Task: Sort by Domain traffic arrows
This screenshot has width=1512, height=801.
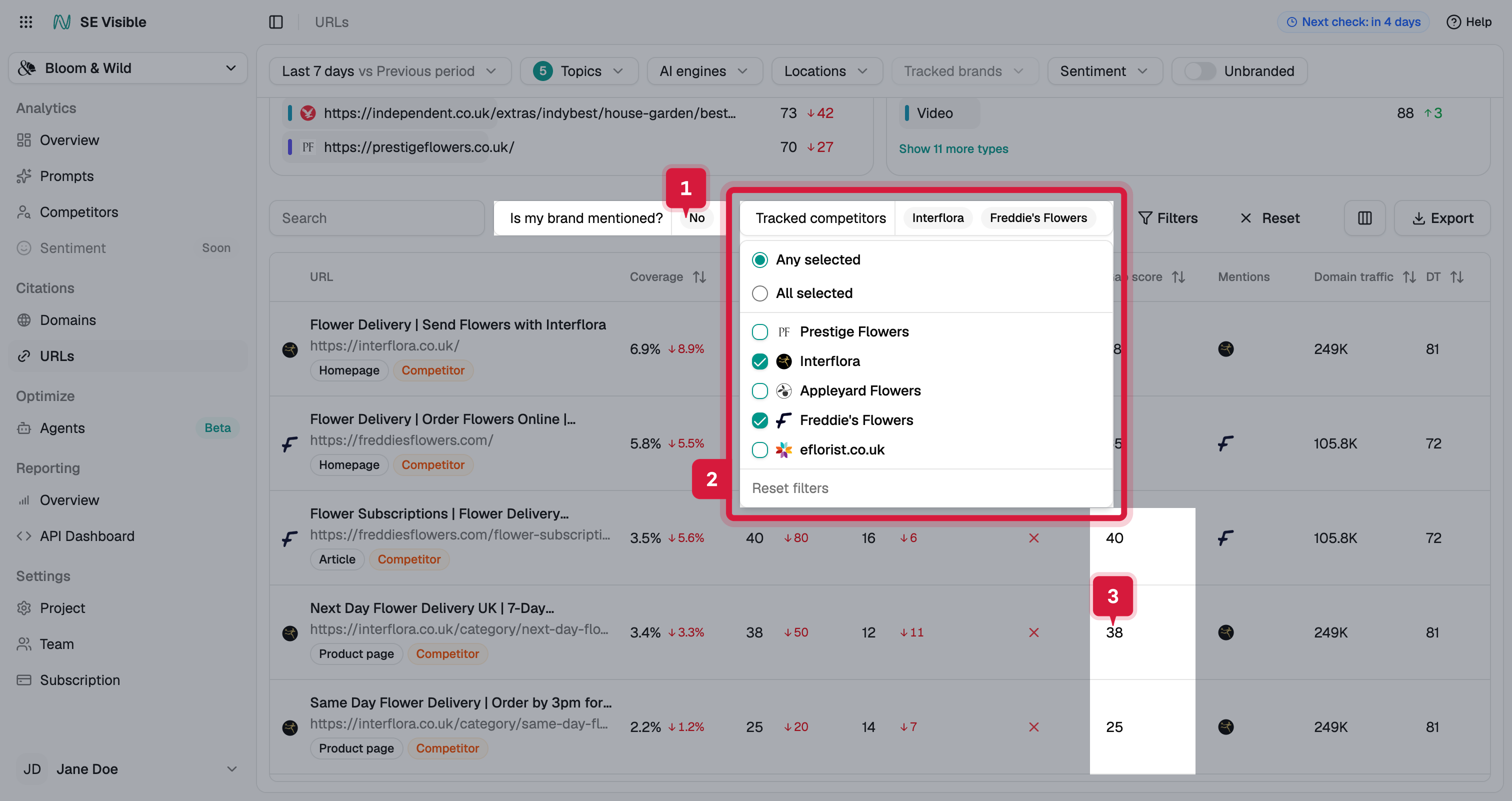Action: 1409,277
